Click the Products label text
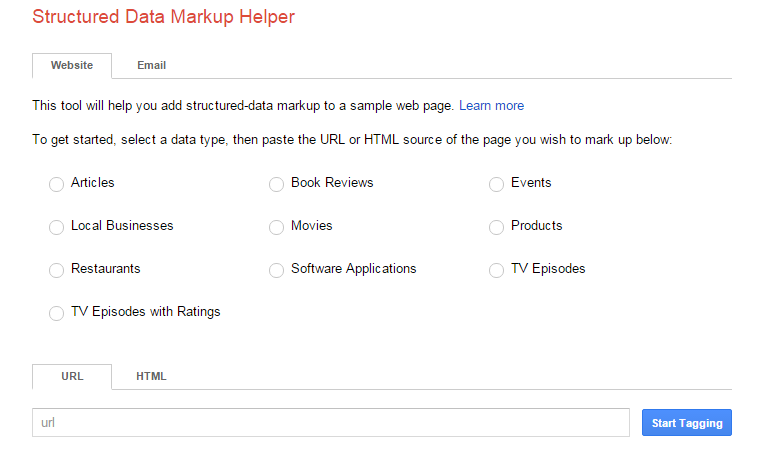The width and height of the screenshot is (774, 454). tap(536, 226)
